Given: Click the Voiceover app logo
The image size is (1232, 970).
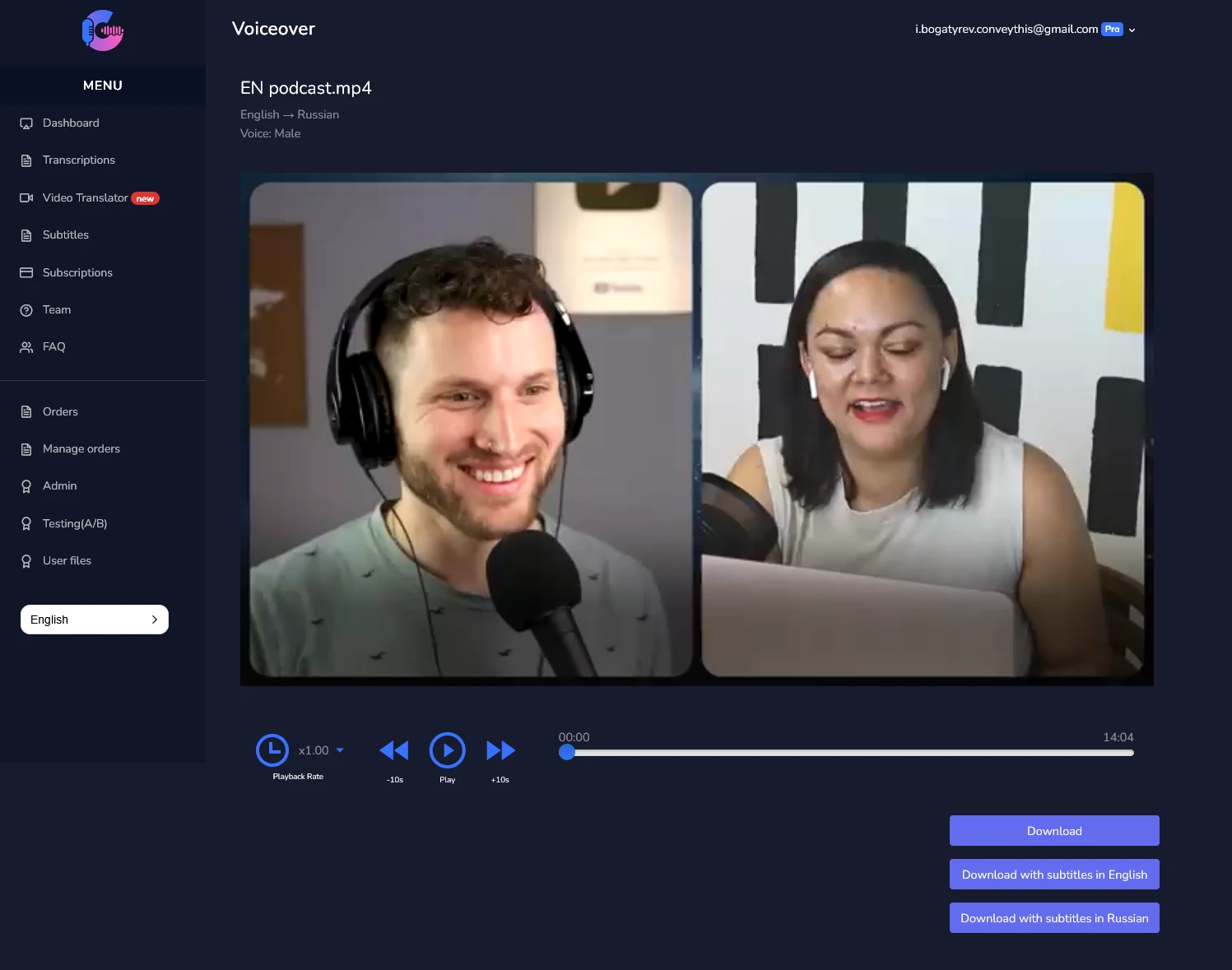Looking at the screenshot, I should tap(103, 31).
